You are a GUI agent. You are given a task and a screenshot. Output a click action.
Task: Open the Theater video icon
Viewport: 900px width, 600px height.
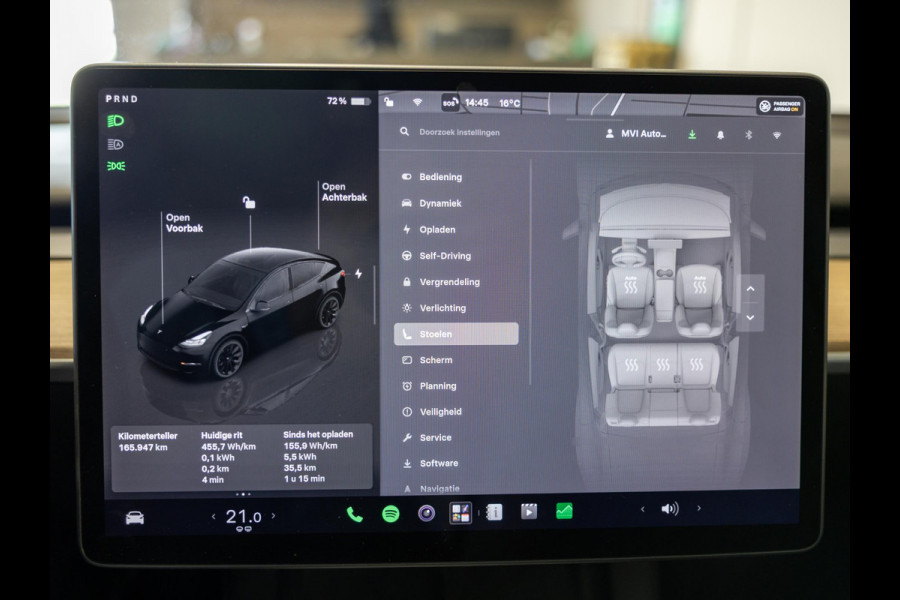(529, 511)
